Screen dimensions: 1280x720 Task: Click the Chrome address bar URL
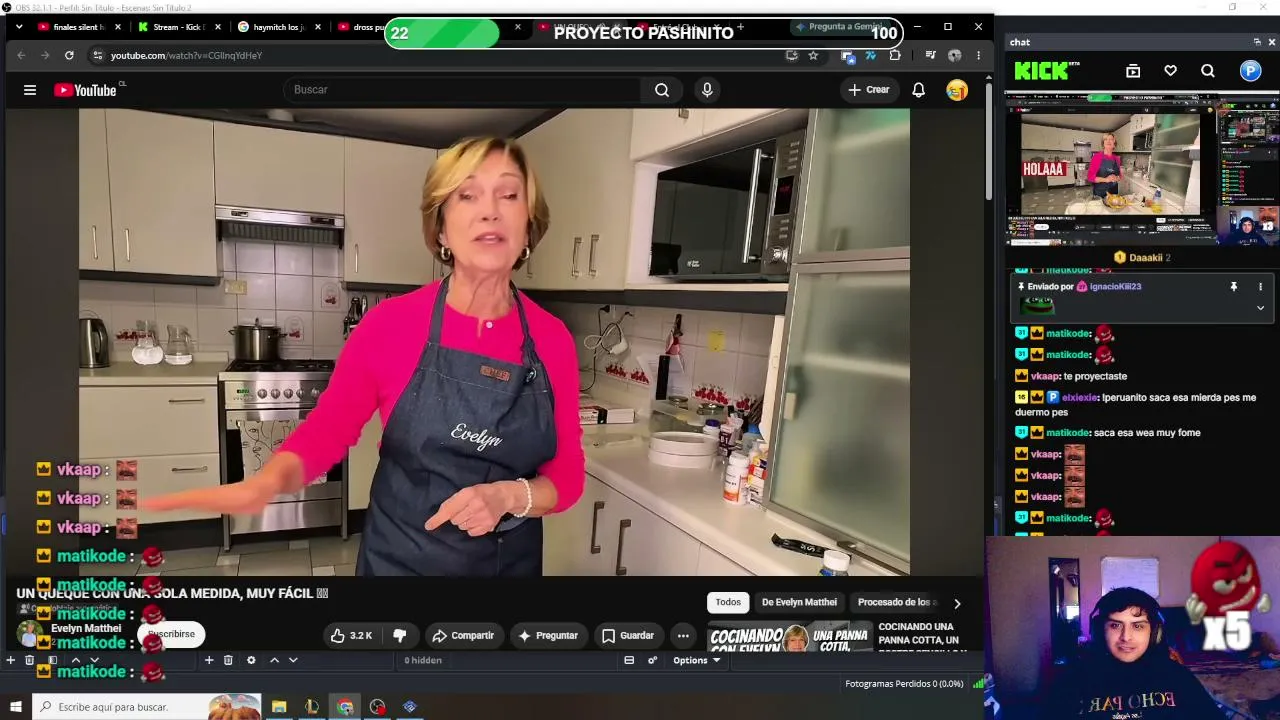click(186, 55)
